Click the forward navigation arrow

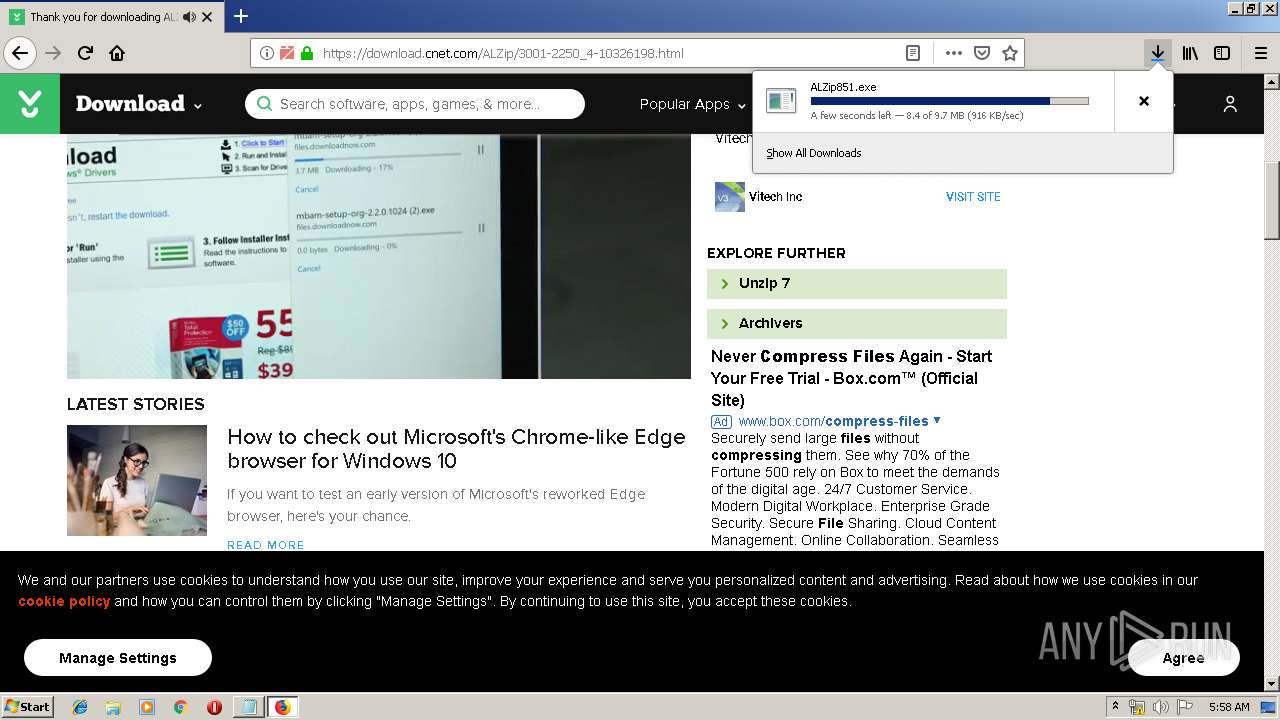tap(53, 53)
